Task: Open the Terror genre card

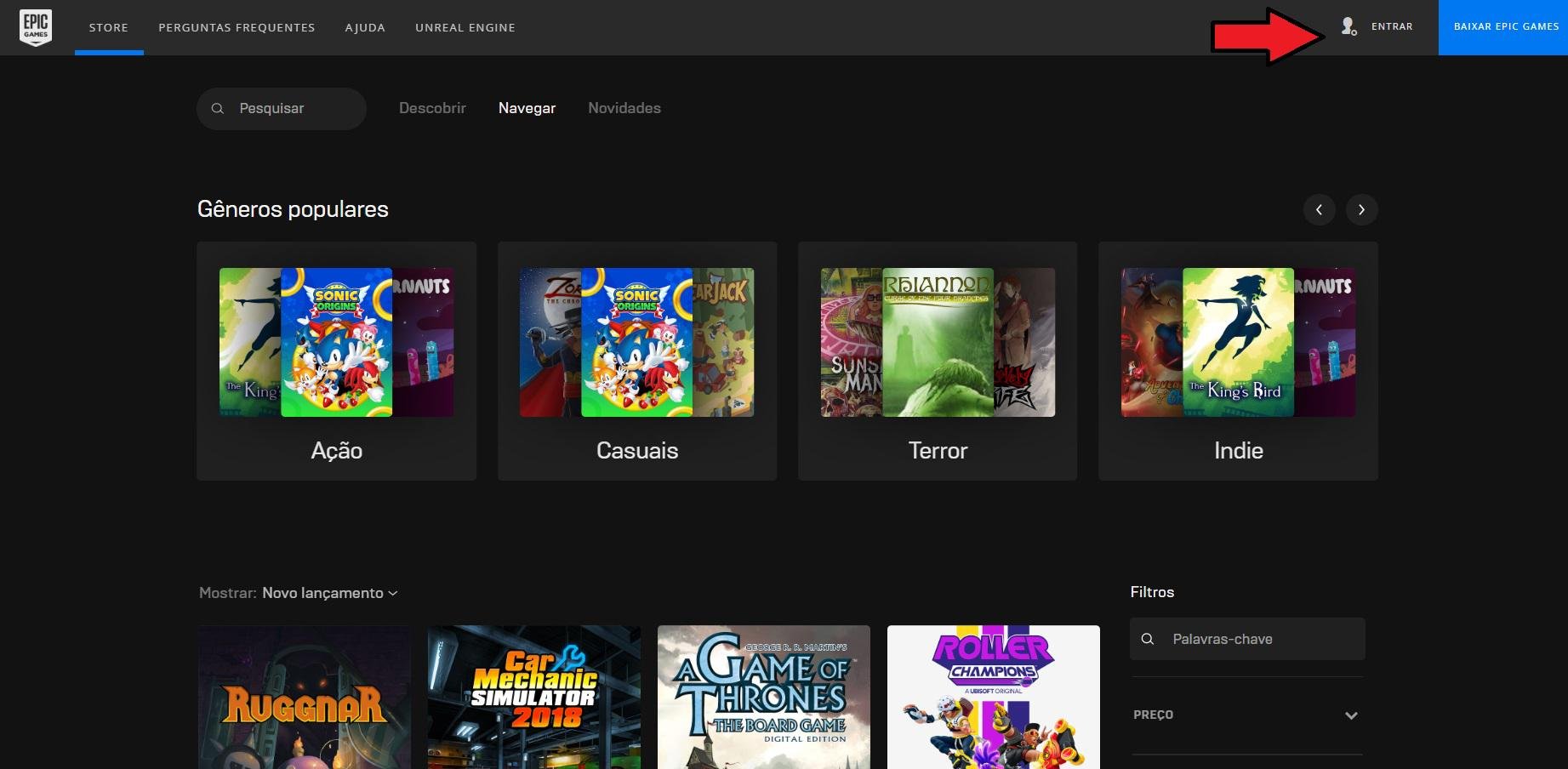Action: coord(938,361)
